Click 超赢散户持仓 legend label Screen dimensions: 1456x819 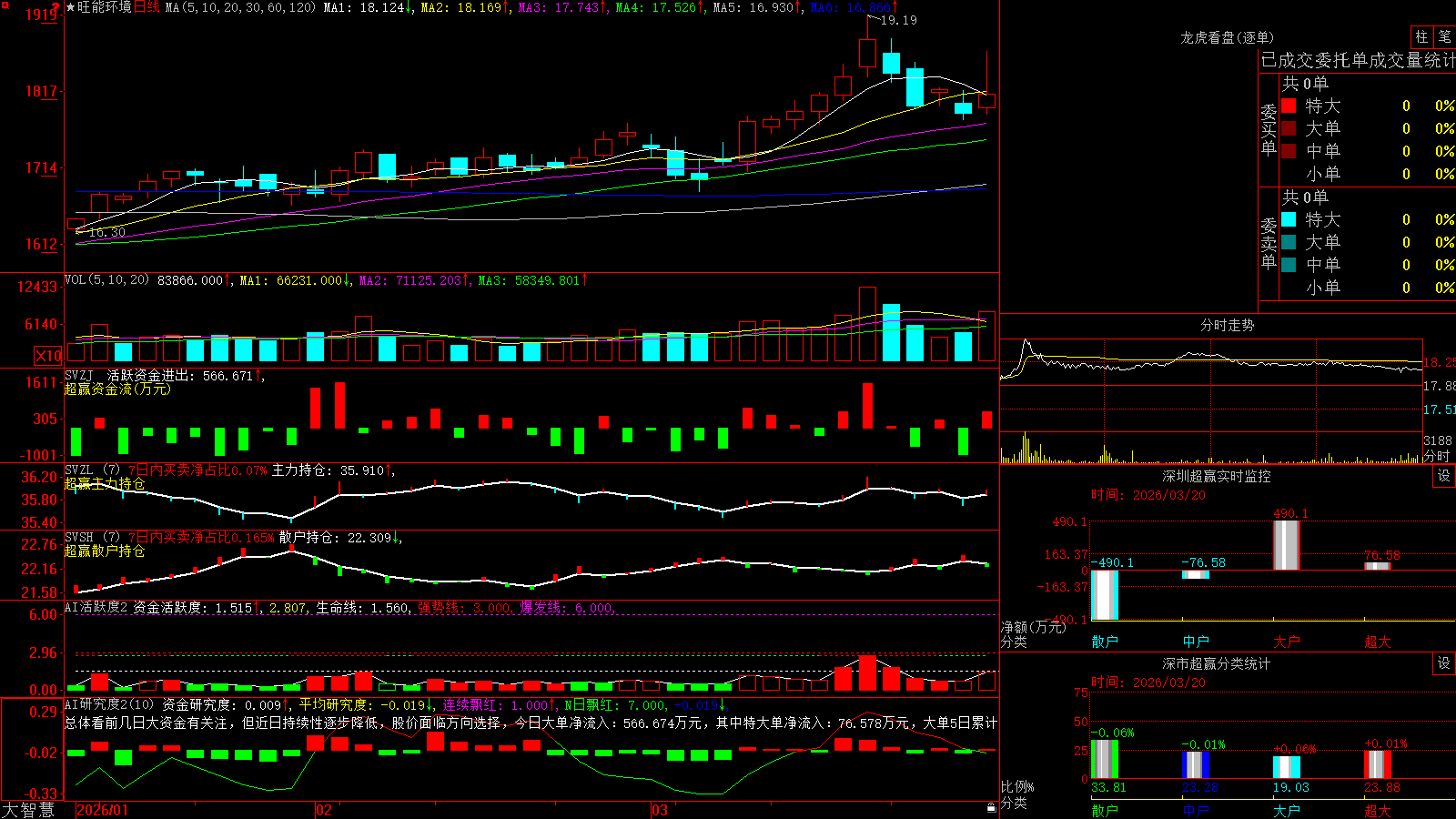click(x=105, y=551)
